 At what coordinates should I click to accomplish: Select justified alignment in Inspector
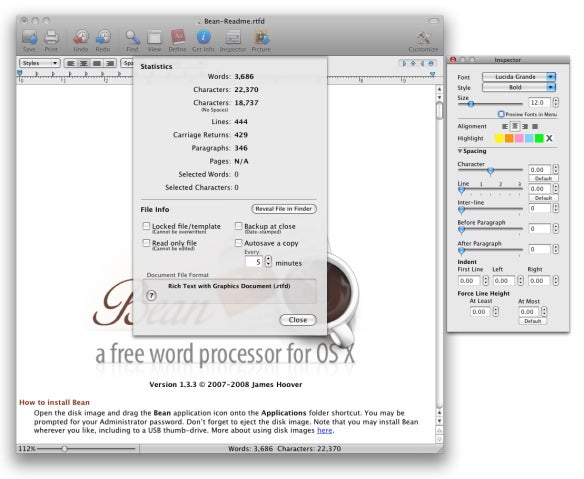(x=535, y=127)
